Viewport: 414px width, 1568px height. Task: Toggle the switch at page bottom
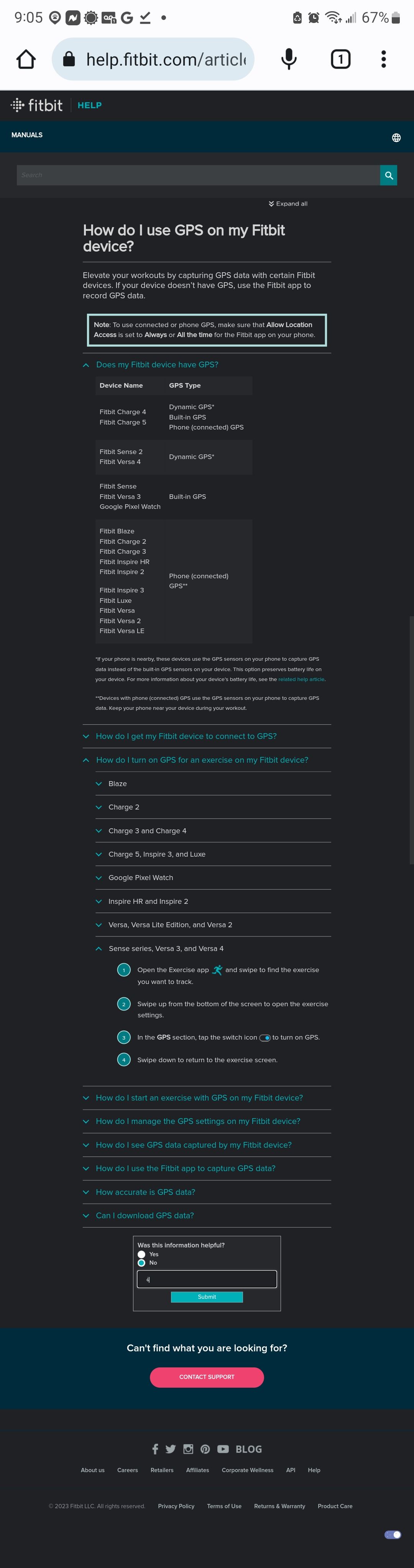393,1535
